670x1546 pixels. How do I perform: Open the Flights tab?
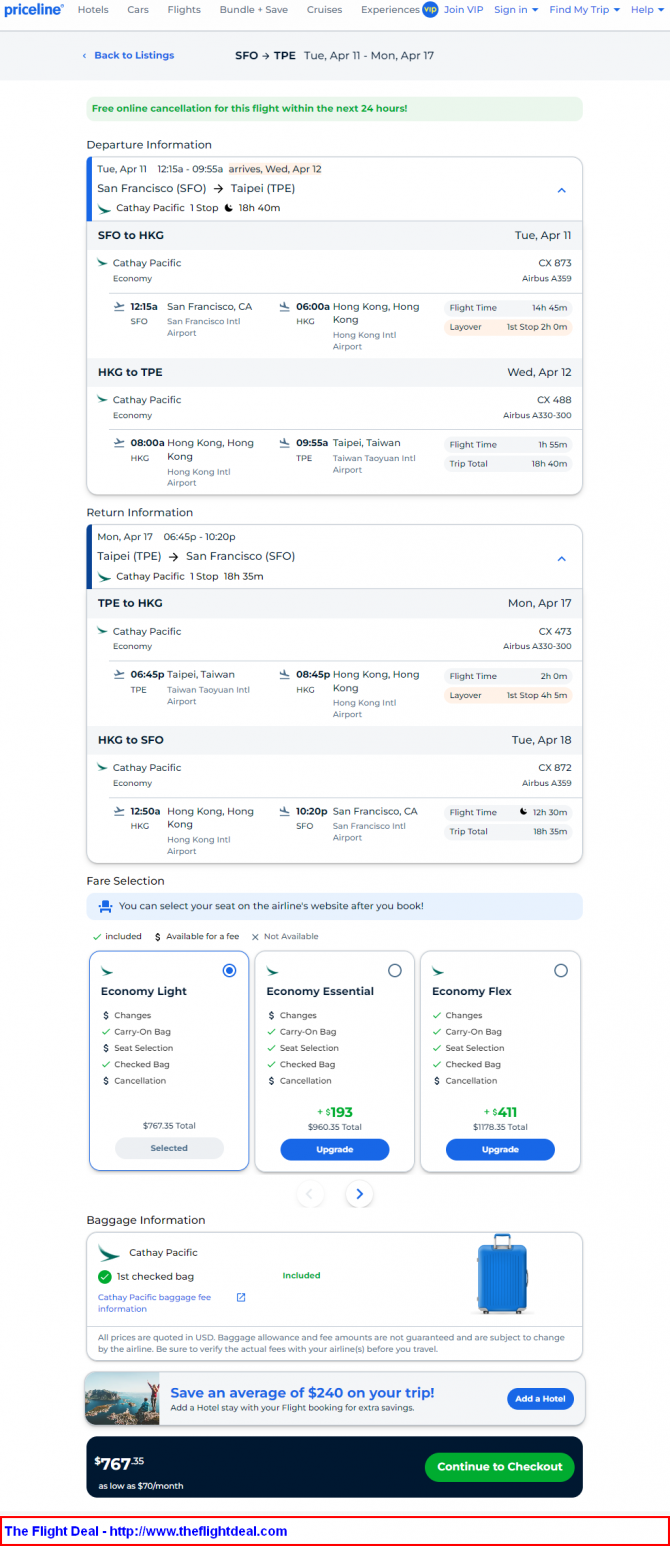pyautogui.click(x=184, y=9)
